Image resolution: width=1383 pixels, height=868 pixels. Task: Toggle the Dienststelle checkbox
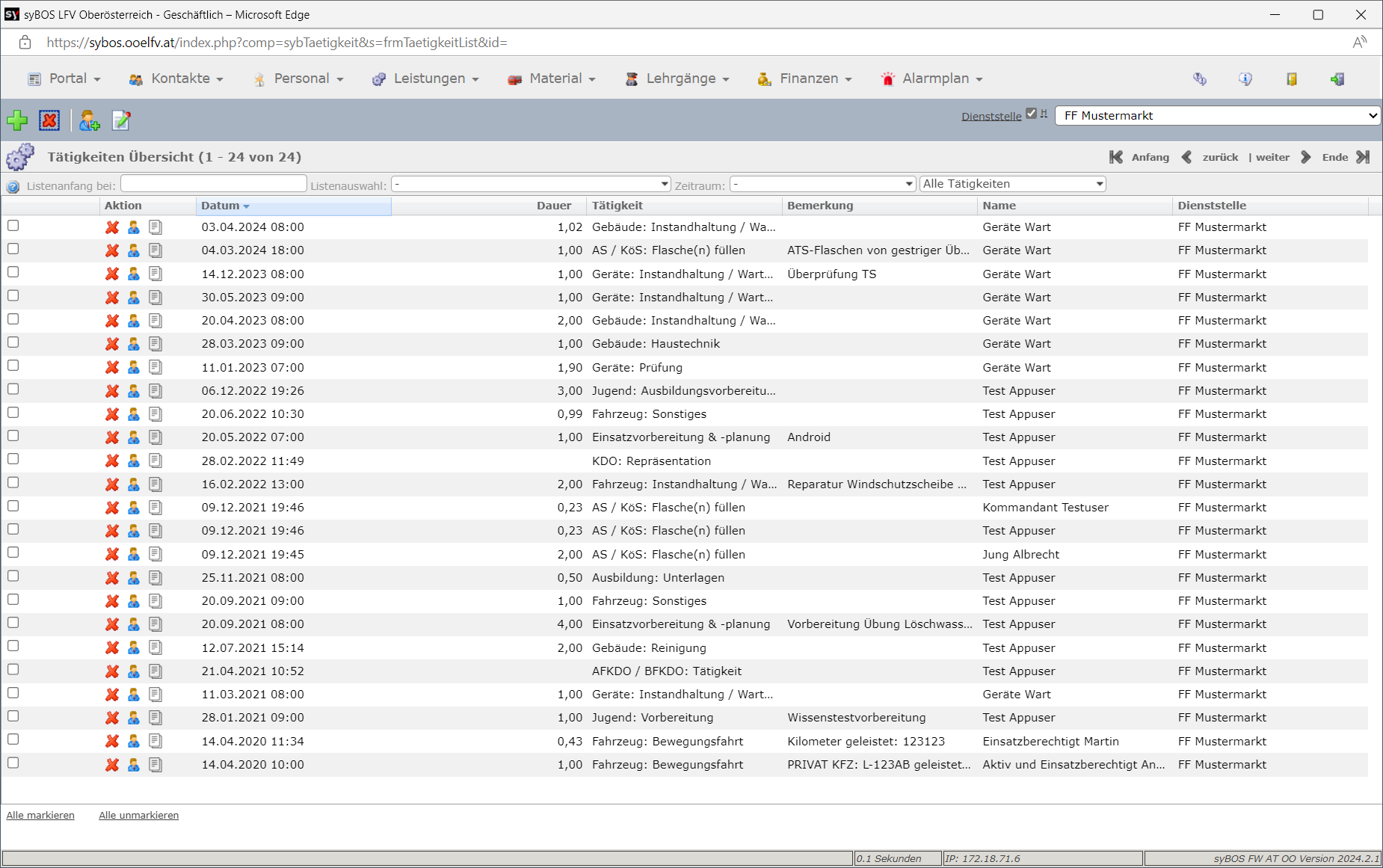click(1032, 114)
